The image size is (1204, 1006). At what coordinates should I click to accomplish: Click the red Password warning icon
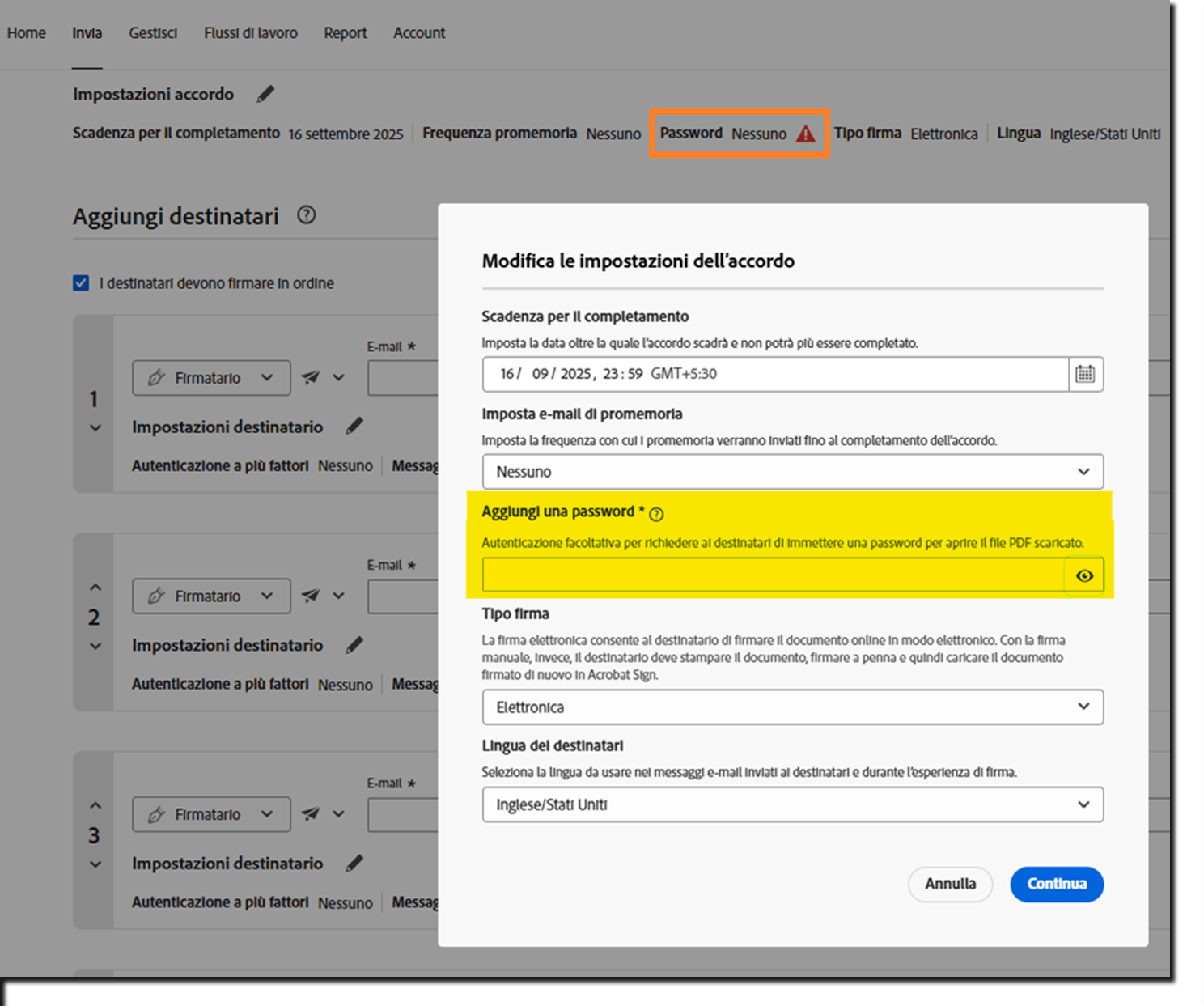(x=806, y=134)
